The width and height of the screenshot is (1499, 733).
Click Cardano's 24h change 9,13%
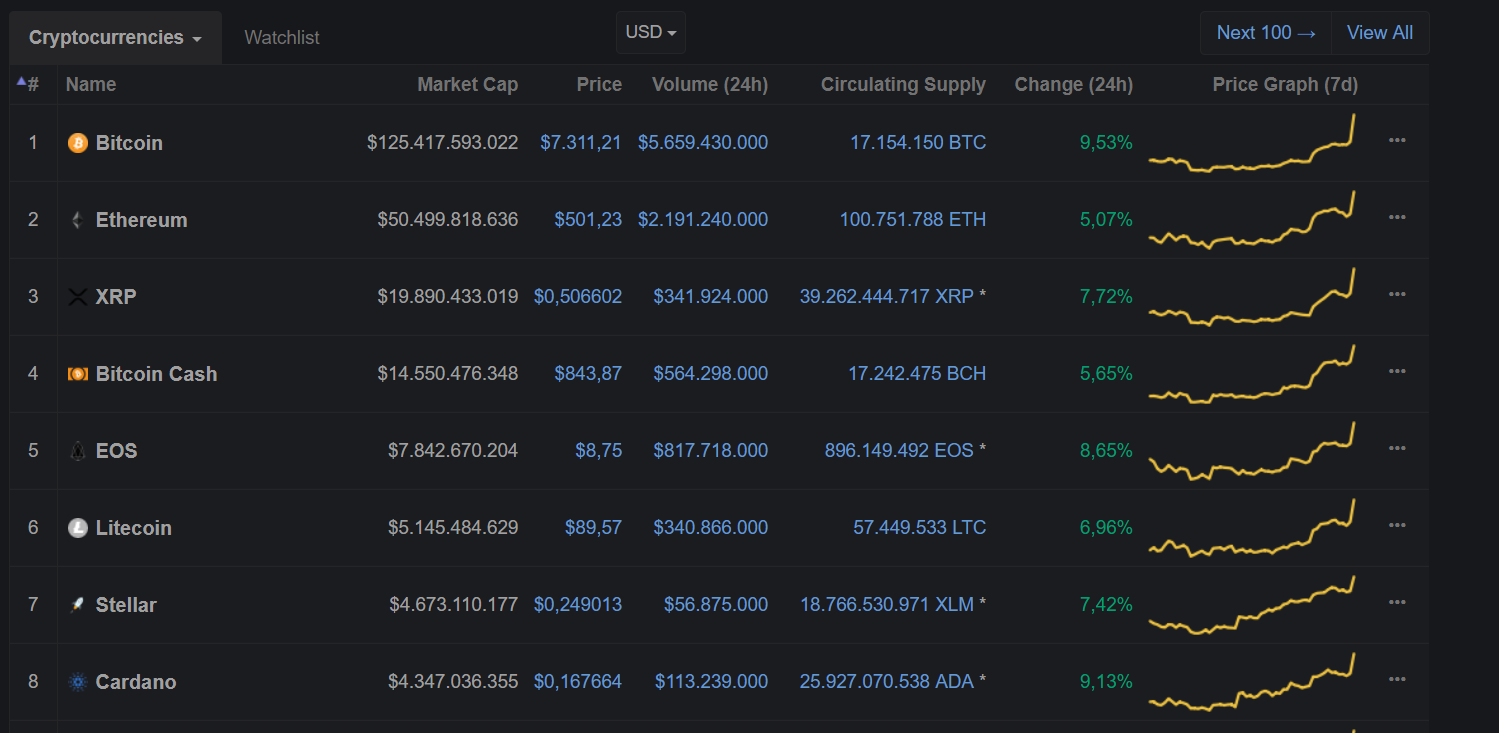pos(1106,682)
